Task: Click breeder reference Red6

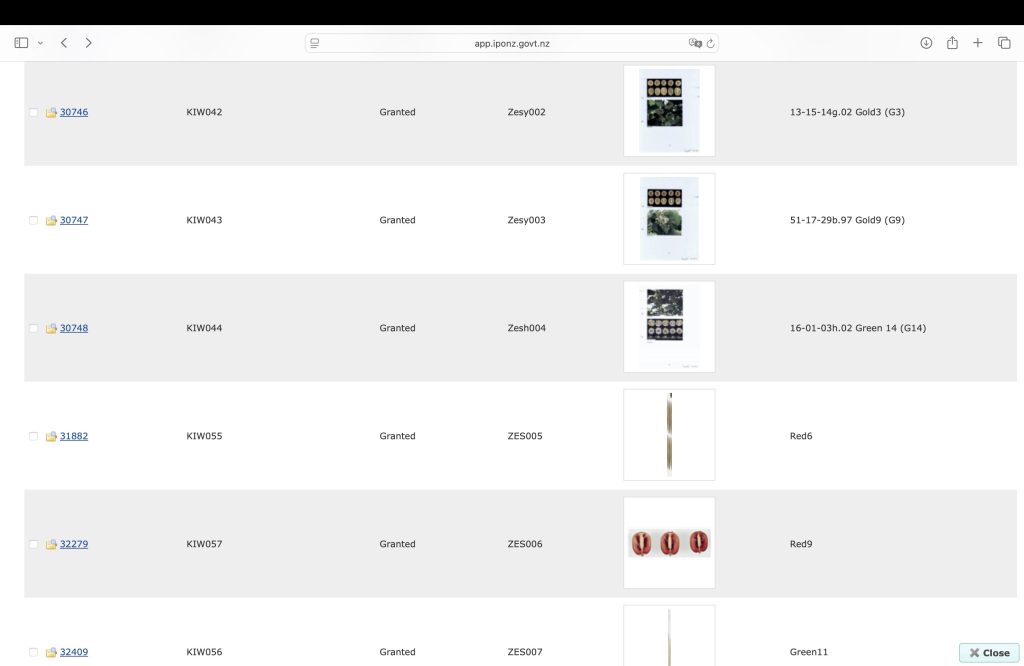Action: (801, 436)
